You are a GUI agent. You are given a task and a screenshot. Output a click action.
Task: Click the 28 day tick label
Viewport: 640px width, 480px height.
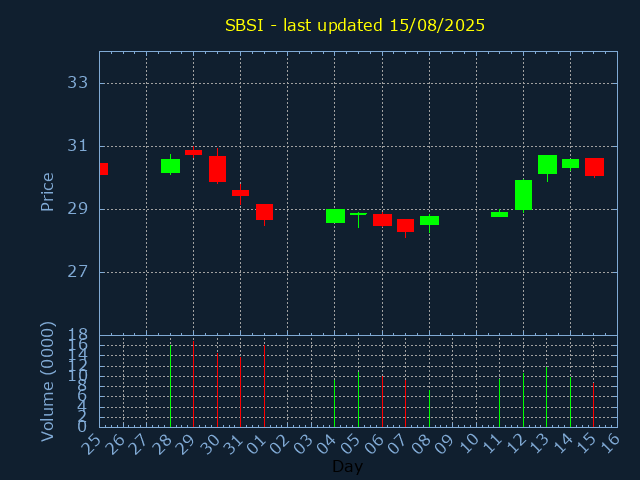point(162,444)
